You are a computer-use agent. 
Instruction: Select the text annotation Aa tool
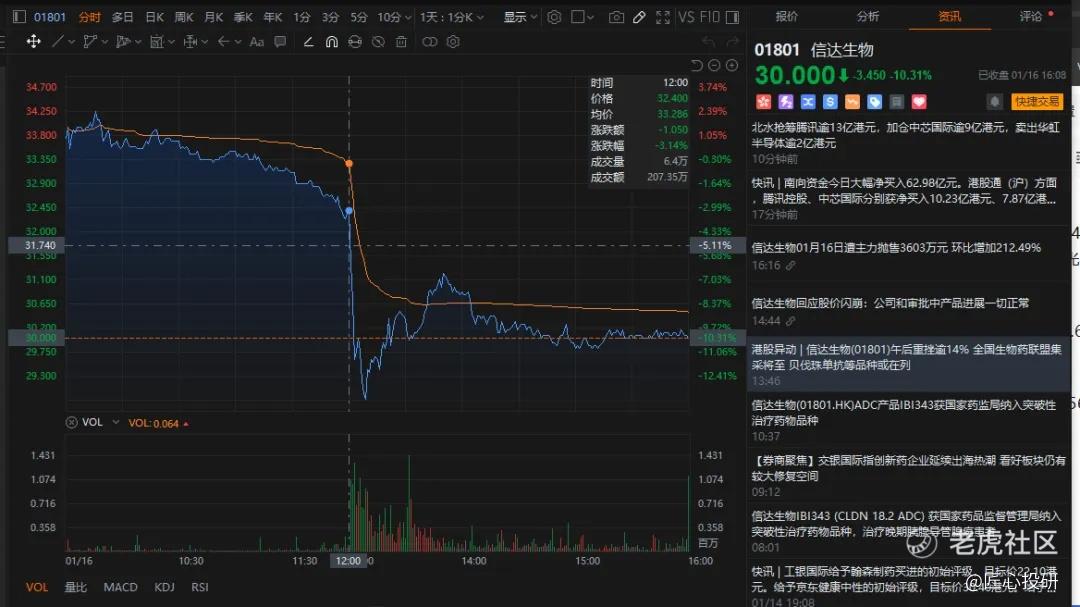coord(257,42)
